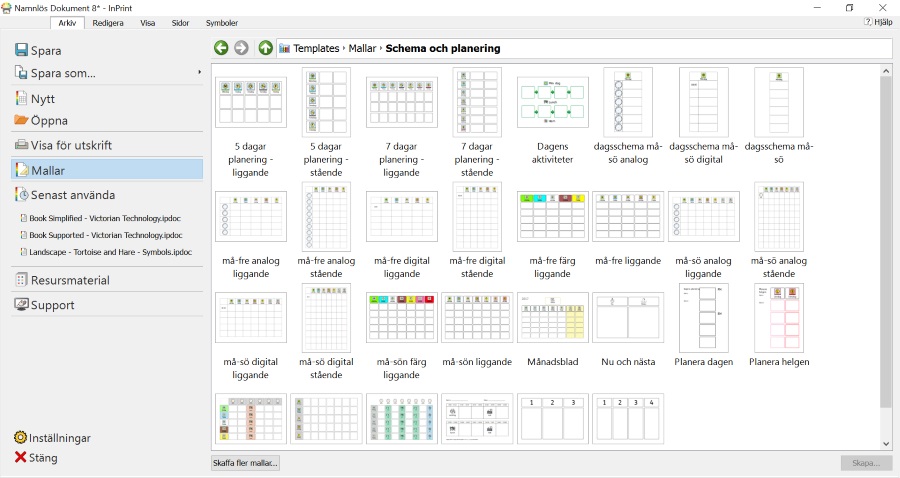Choose the Dagens aktiviteter template

pyautogui.click(x=552, y=105)
